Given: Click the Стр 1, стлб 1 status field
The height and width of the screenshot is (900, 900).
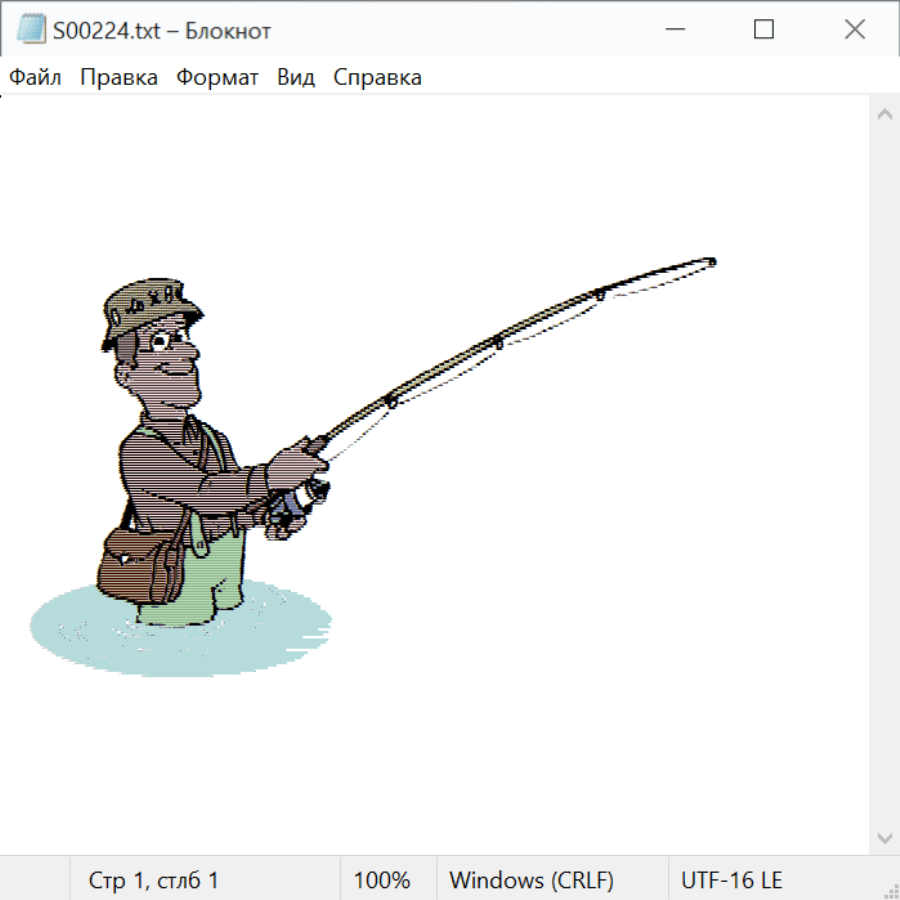Looking at the screenshot, I should pos(154,880).
